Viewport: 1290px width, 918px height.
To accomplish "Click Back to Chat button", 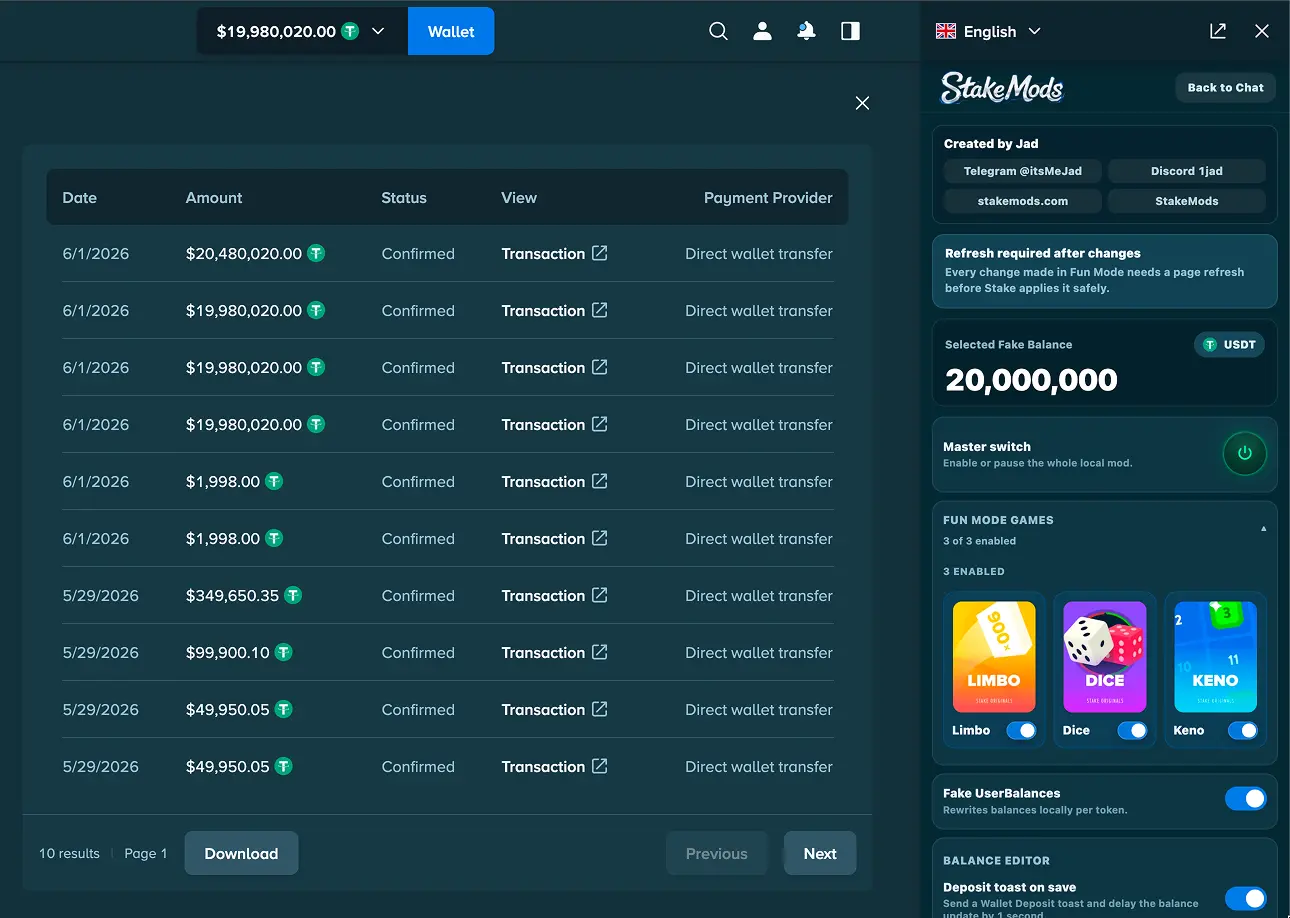I will click(1225, 87).
